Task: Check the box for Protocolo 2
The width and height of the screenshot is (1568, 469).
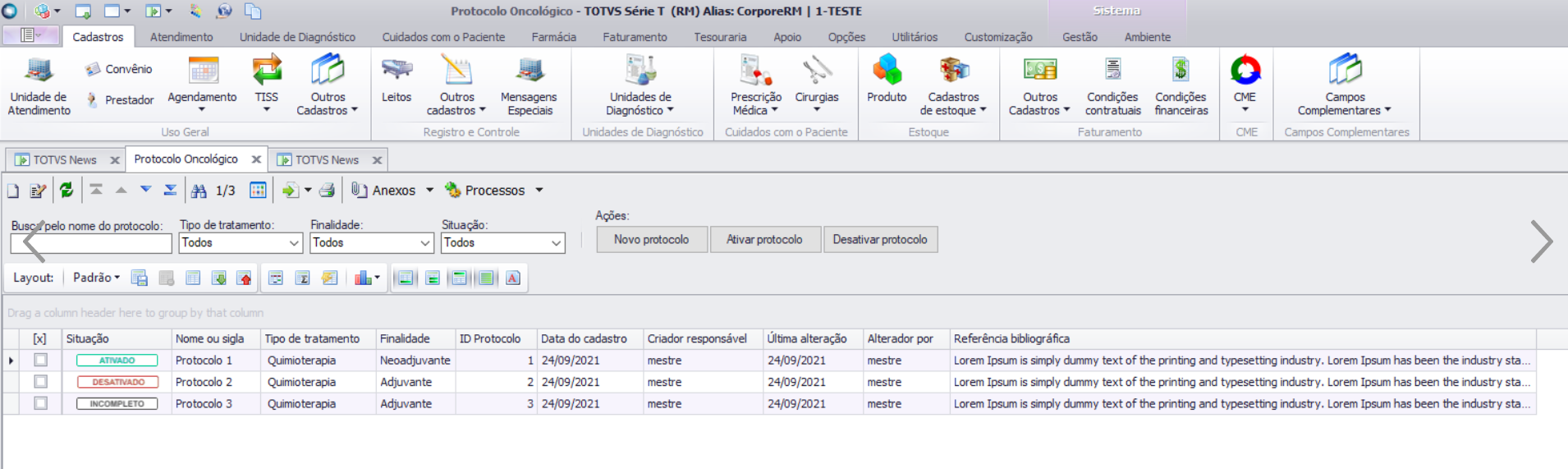Action: 40,381
